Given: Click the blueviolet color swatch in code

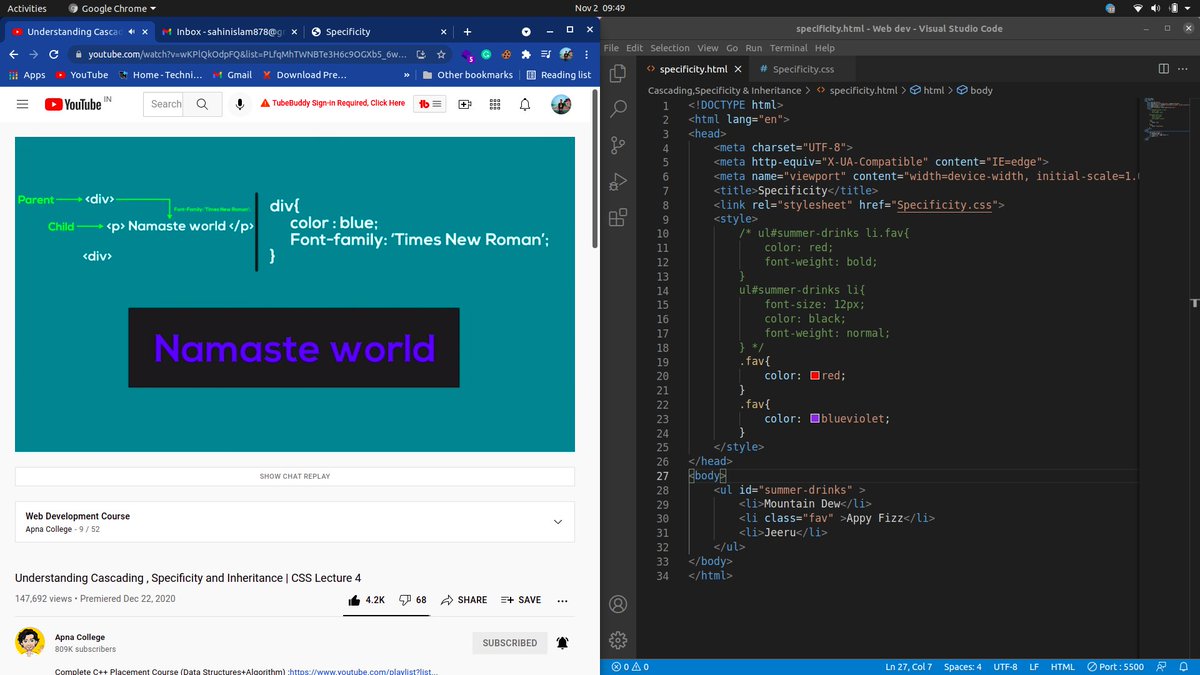Looking at the screenshot, I should click(815, 419).
